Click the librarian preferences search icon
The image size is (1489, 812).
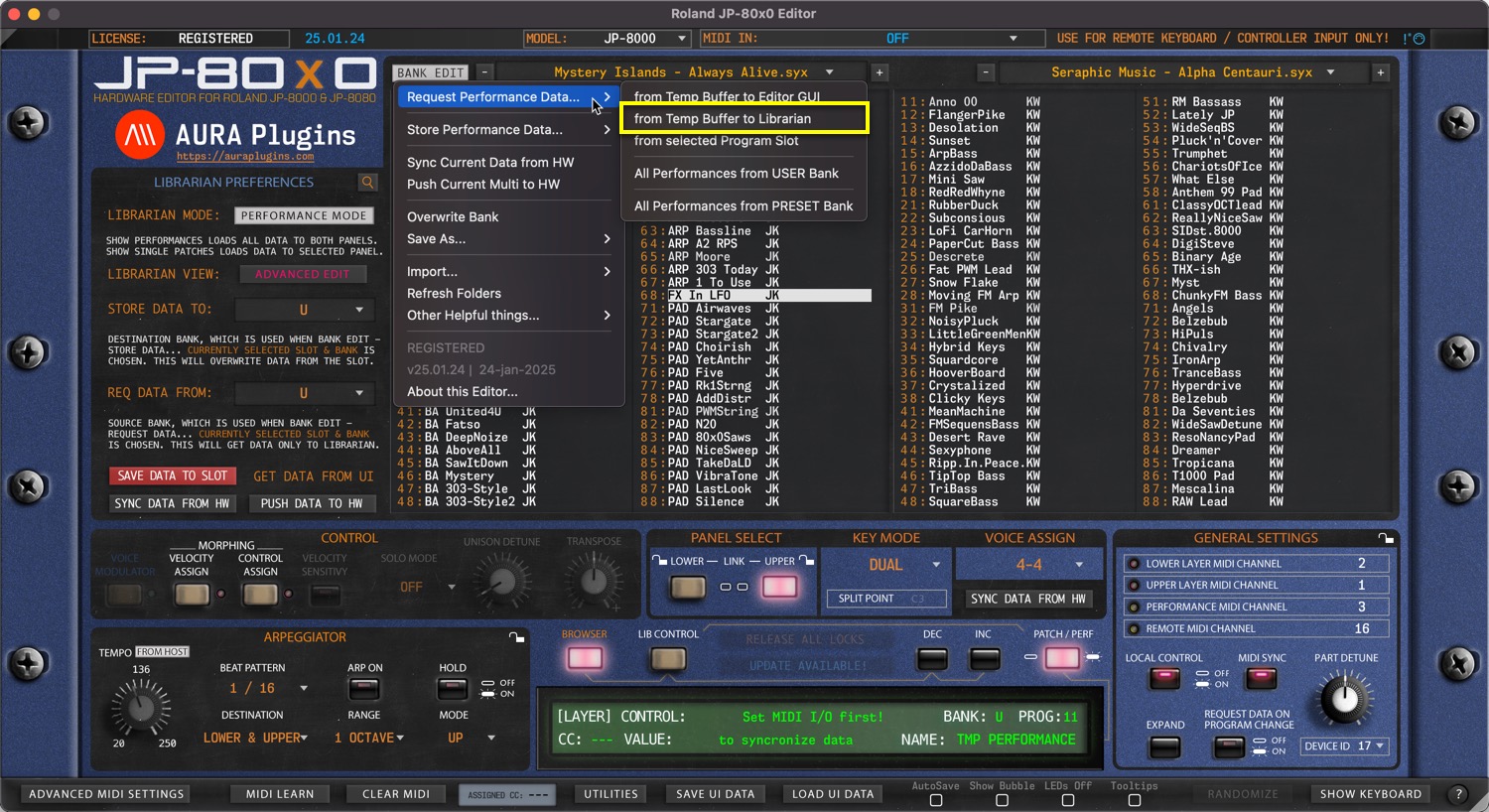[367, 183]
